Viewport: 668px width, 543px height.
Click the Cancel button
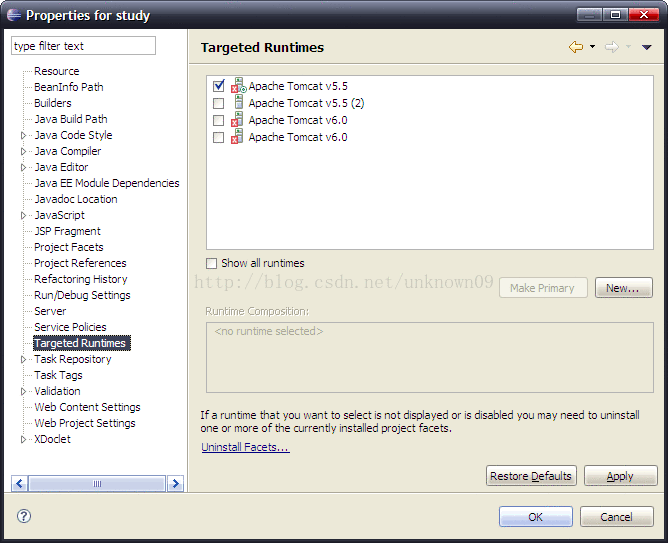[617, 517]
